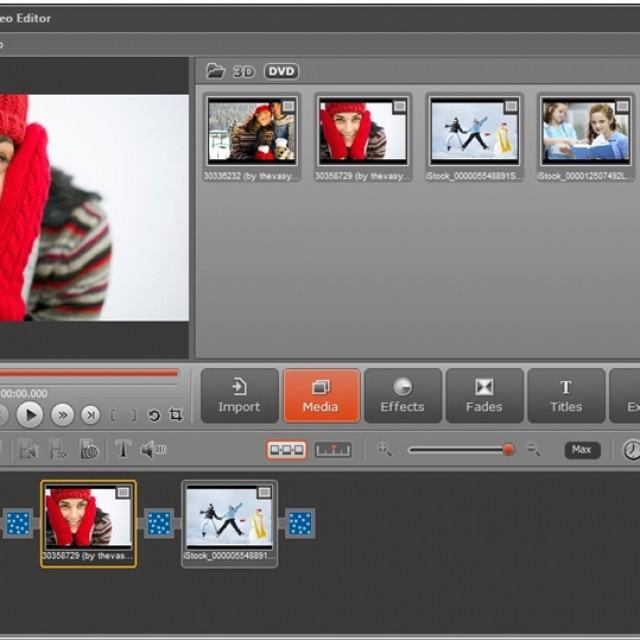The height and width of the screenshot is (640, 640).
Task: Switch to storyboard view mode
Action: point(287,450)
